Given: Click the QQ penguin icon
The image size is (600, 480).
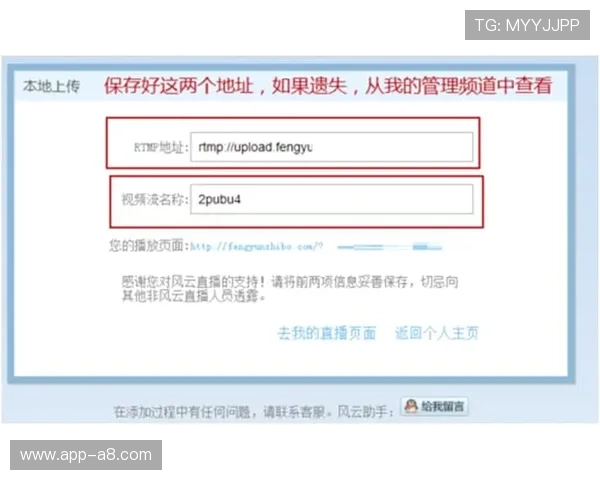Looking at the screenshot, I should click(x=411, y=406).
